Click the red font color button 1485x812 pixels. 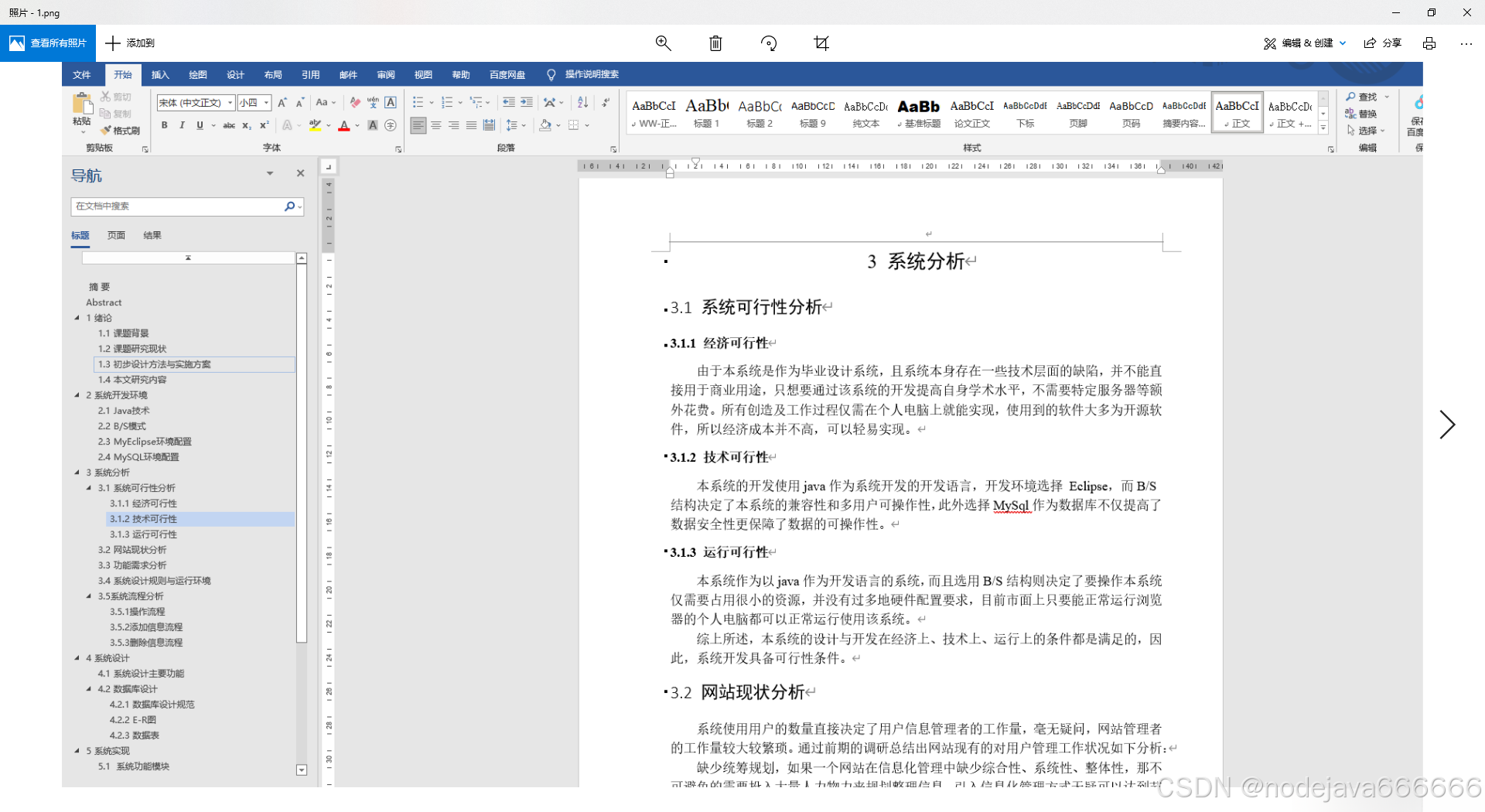pyautogui.click(x=344, y=125)
